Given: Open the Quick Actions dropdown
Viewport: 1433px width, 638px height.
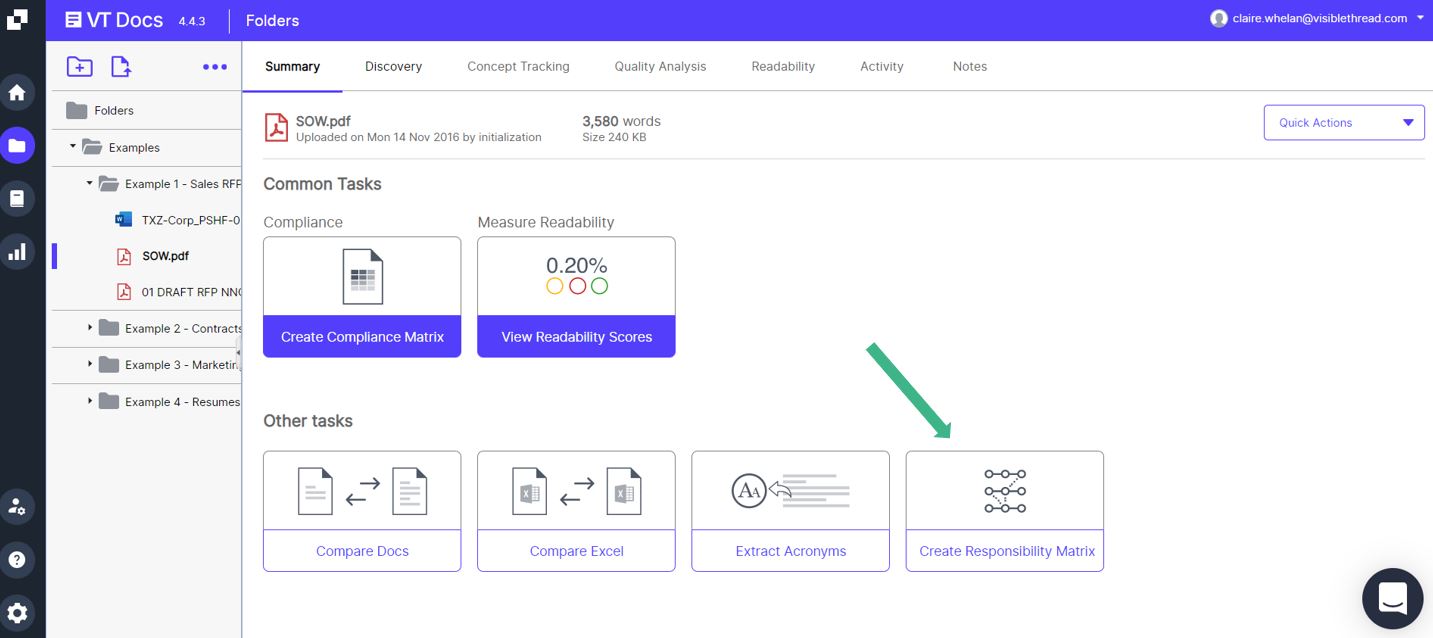Looking at the screenshot, I should (1344, 123).
